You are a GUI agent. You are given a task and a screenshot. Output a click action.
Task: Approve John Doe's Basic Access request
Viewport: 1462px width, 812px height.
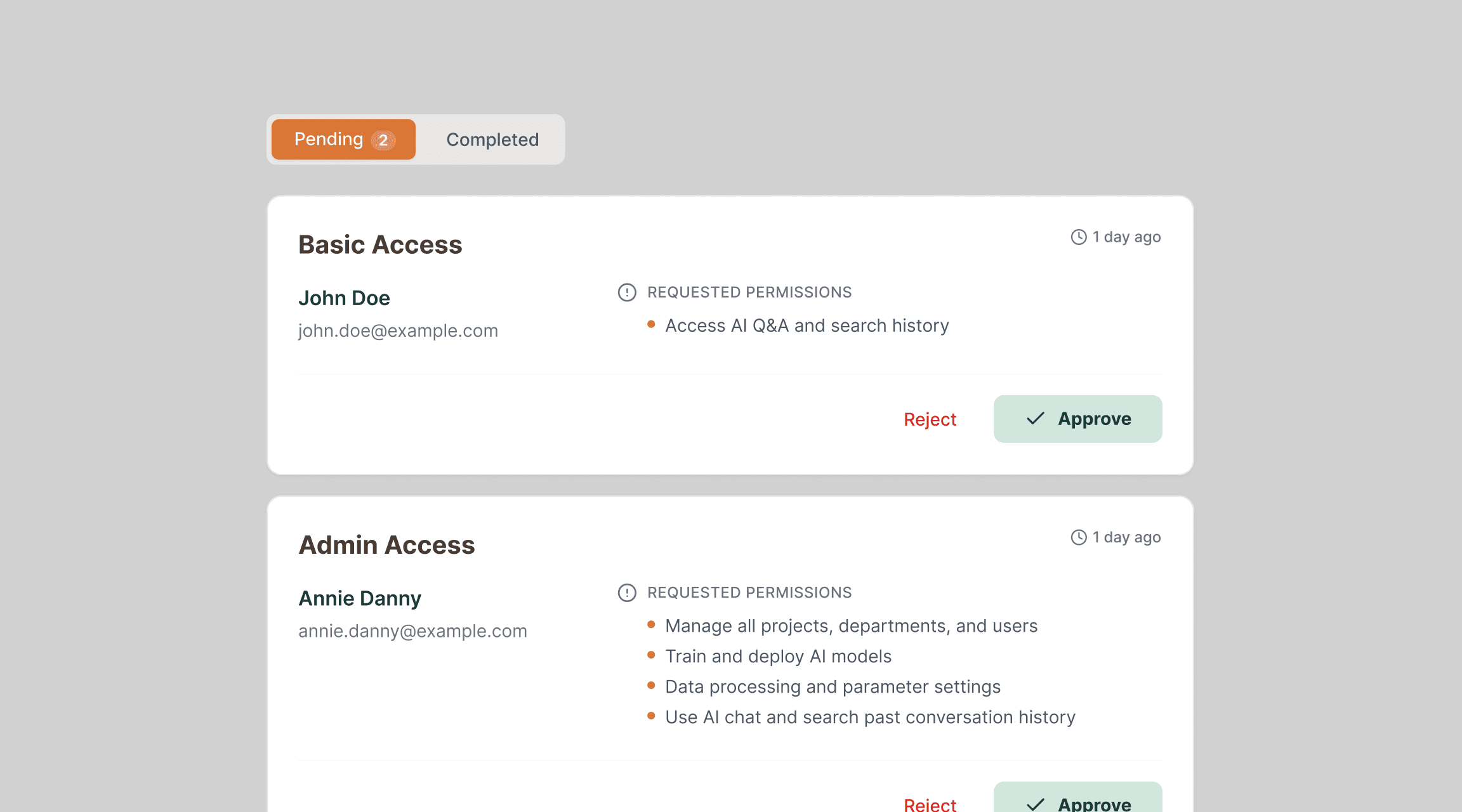(1077, 419)
